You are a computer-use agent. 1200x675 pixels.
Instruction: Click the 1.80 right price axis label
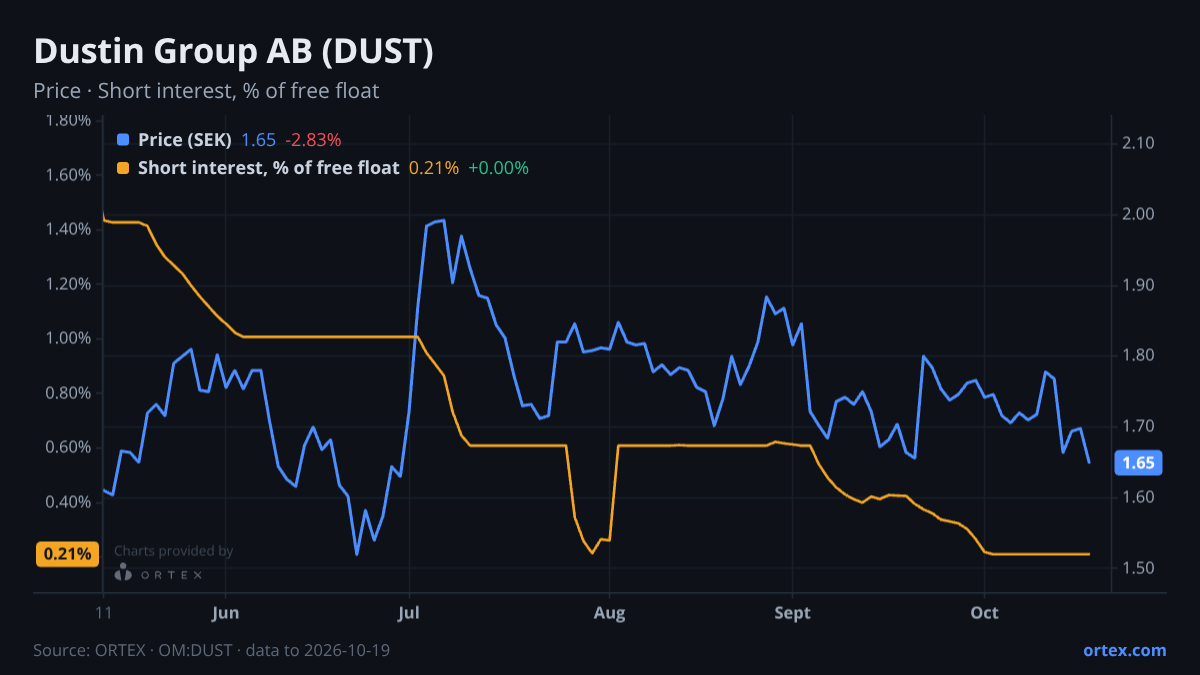click(1138, 356)
